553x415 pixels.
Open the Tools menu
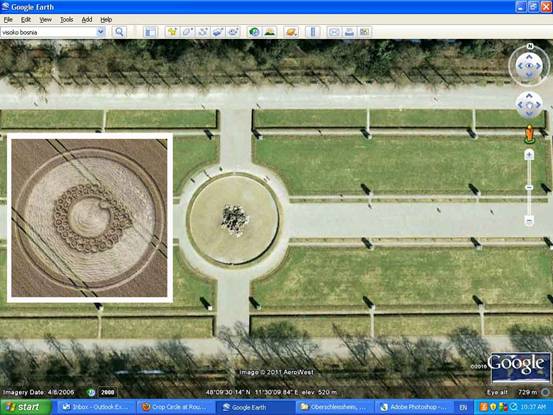click(66, 20)
